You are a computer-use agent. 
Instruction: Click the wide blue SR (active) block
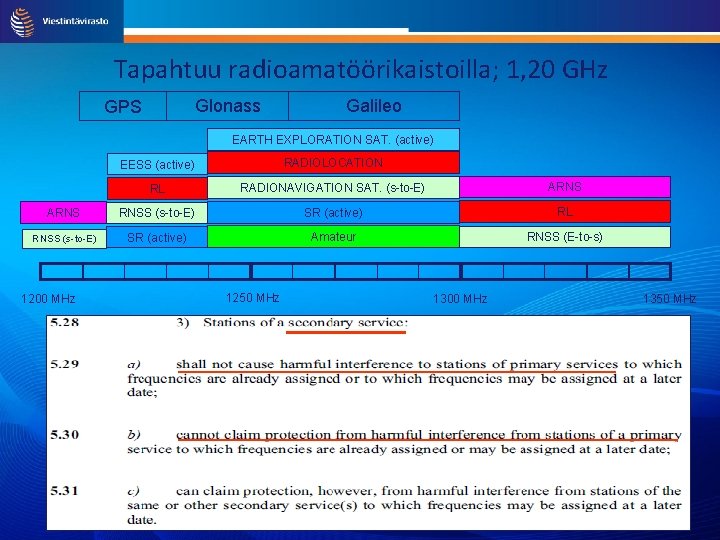click(333, 213)
